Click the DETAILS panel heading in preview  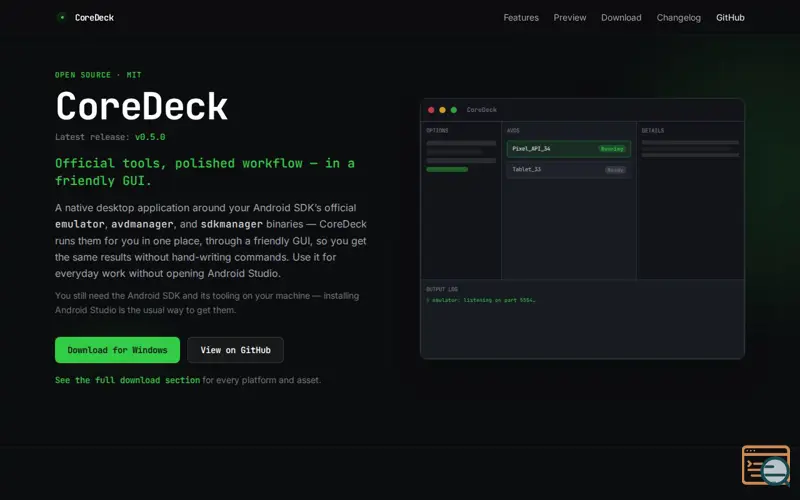coord(653,131)
